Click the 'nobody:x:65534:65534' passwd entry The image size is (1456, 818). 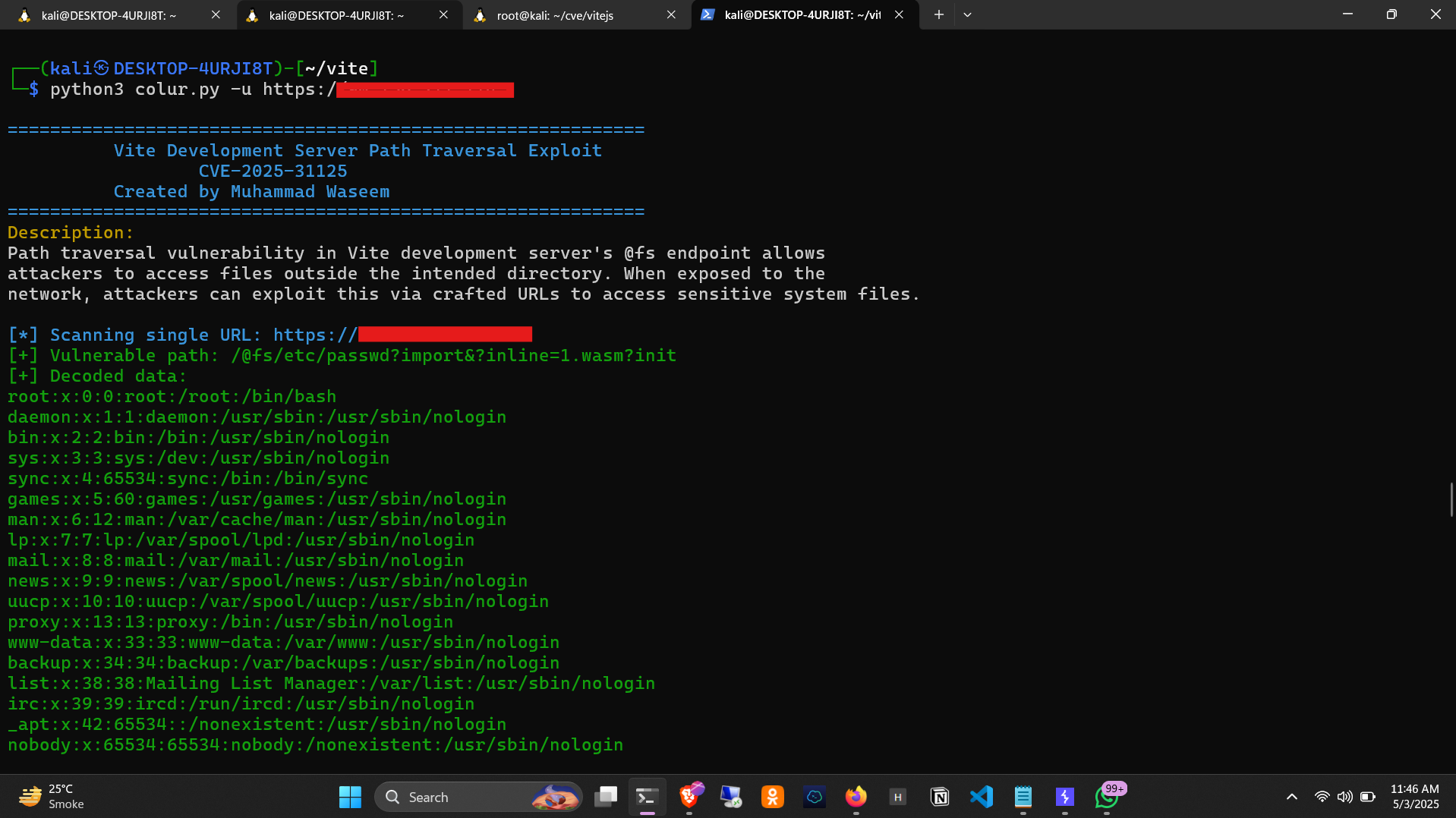(315, 744)
